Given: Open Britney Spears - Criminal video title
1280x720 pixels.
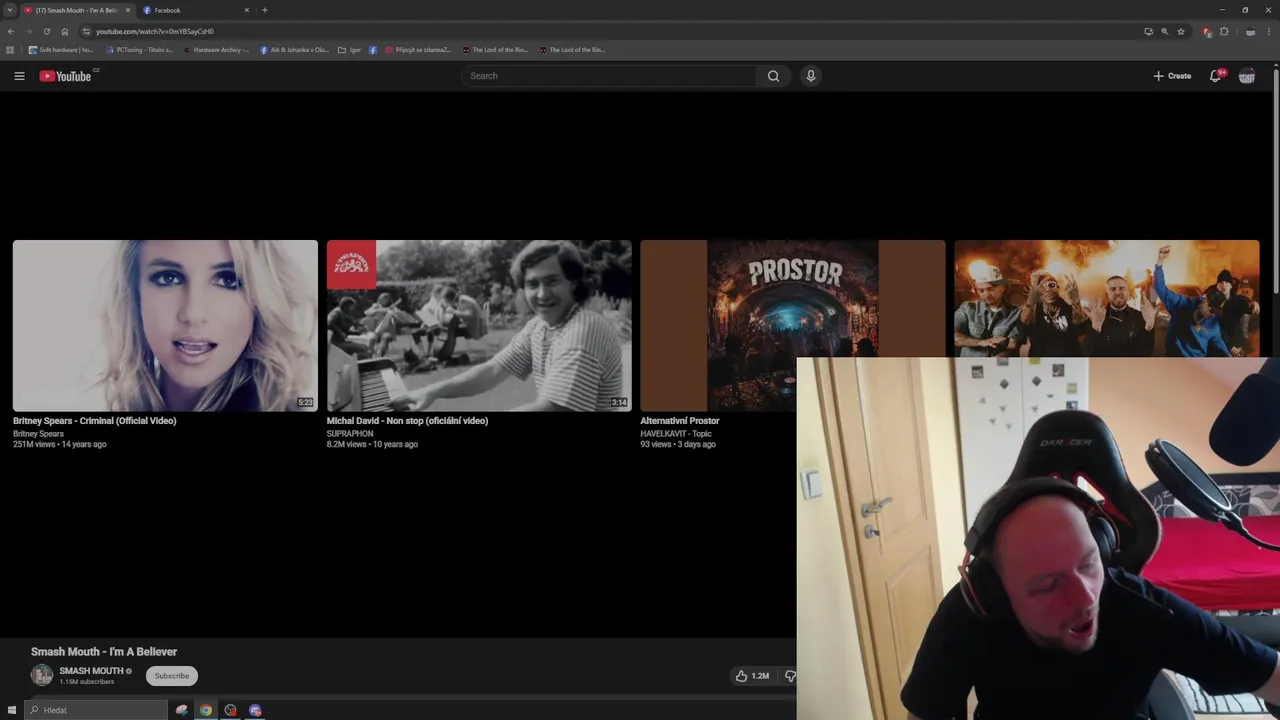Looking at the screenshot, I should (95, 421).
